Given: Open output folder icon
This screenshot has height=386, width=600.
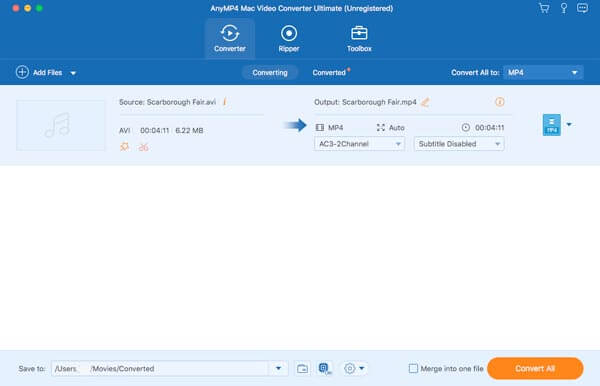Looking at the screenshot, I should click(302, 368).
